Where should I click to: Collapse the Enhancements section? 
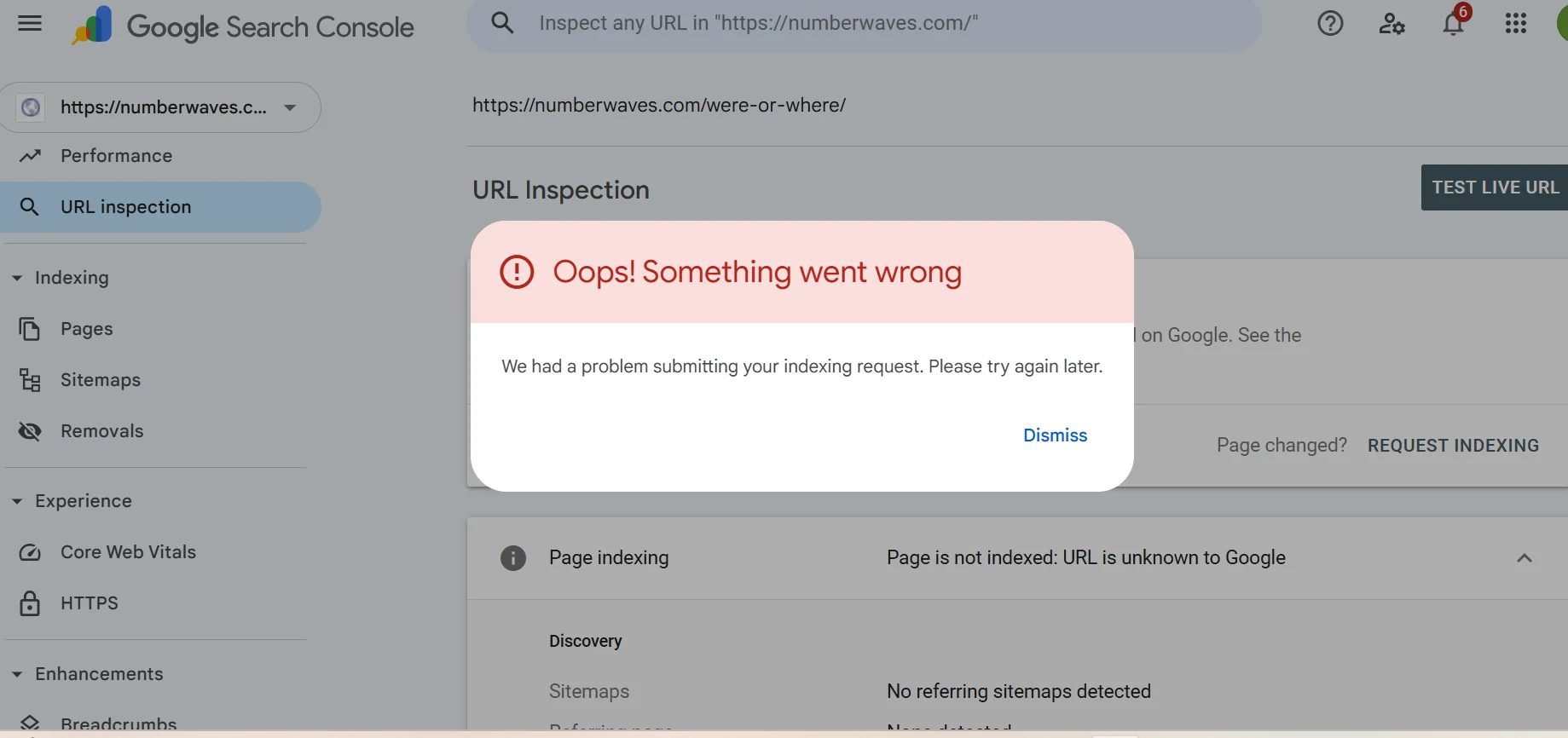pos(17,674)
